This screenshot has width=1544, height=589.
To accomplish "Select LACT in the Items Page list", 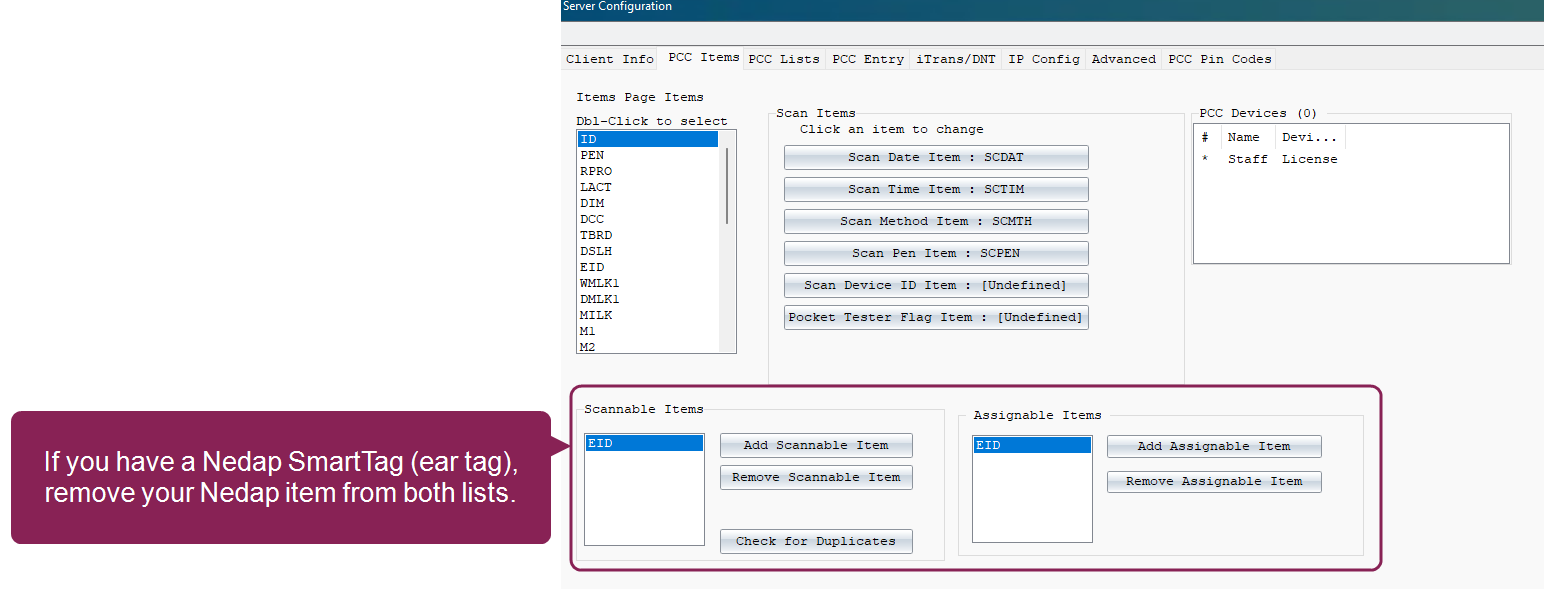I will coord(596,187).
